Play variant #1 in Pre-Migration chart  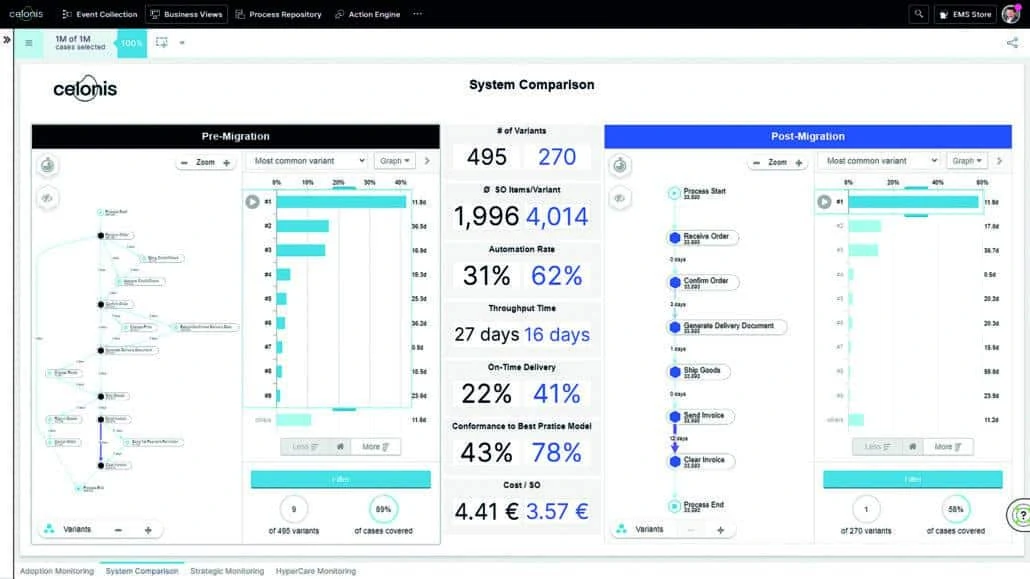[253, 201]
